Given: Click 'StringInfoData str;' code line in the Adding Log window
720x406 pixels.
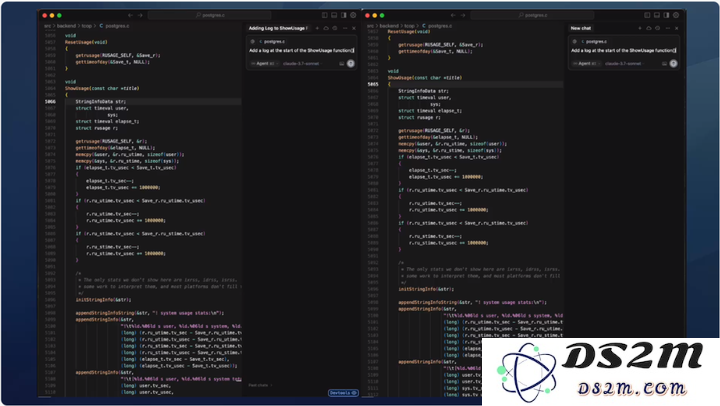Looking at the screenshot, I should click(101, 102).
